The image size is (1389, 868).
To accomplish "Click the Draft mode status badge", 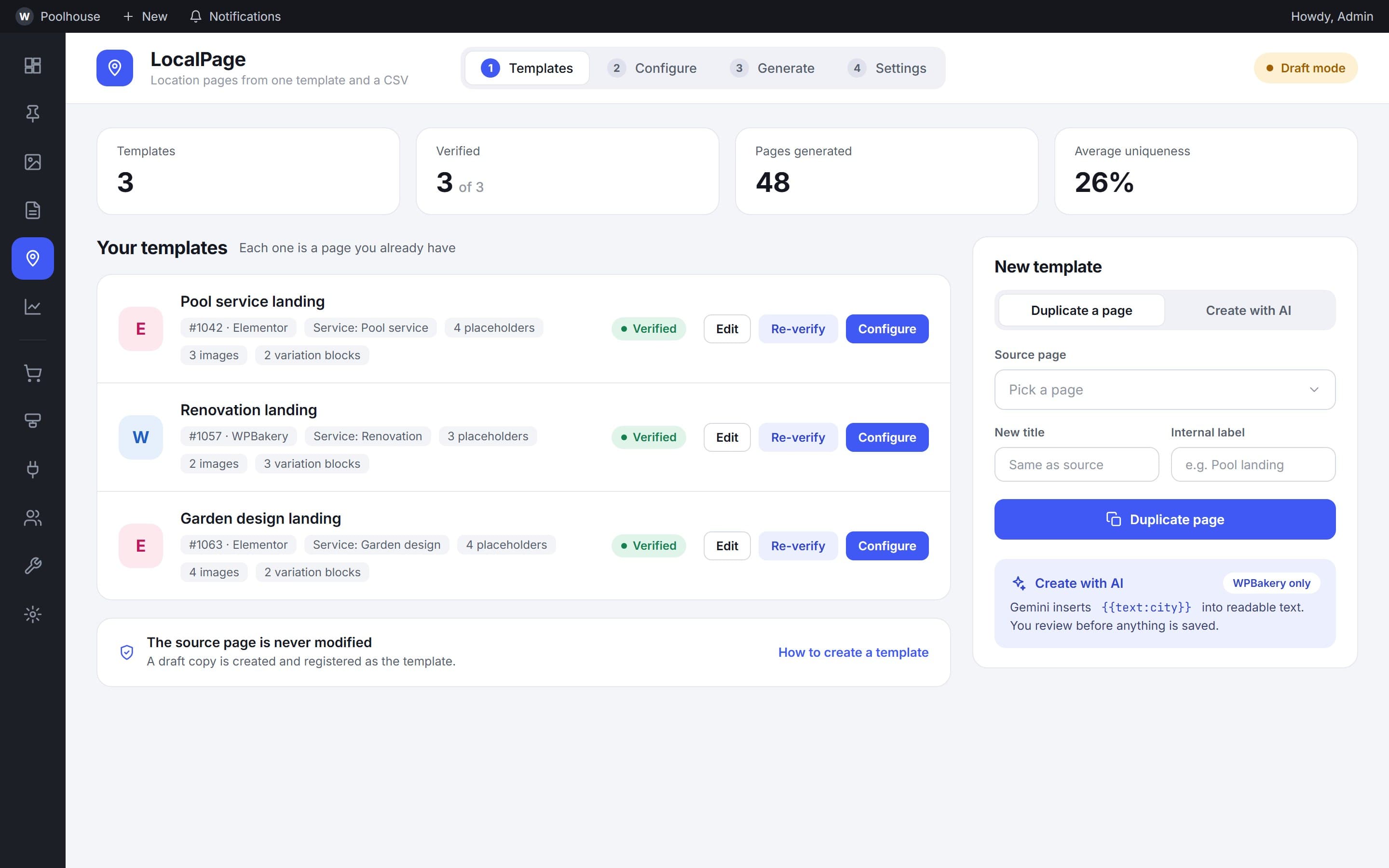I will [x=1305, y=68].
